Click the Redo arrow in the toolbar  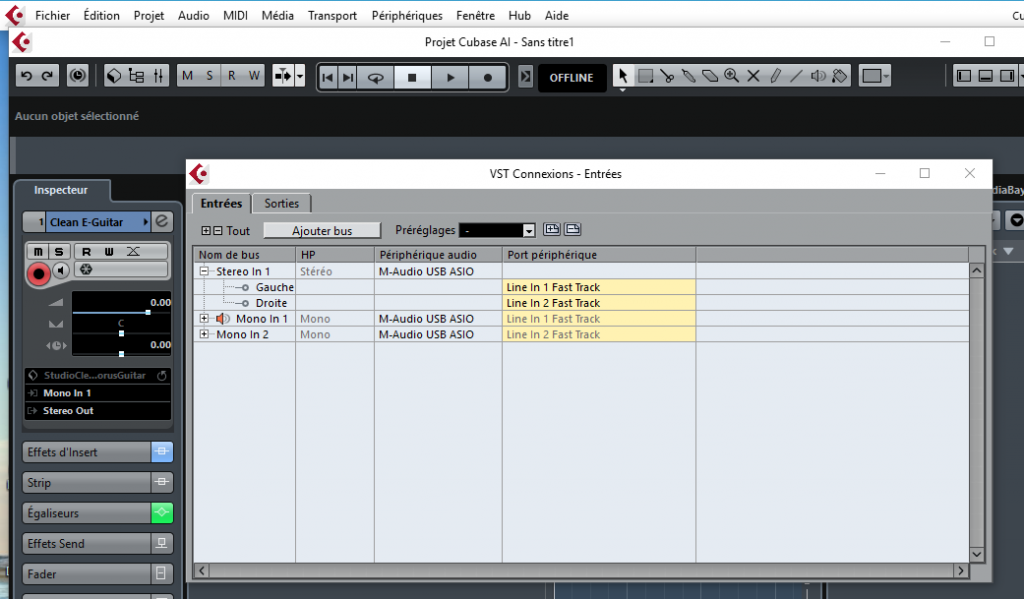(x=48, y=76)
